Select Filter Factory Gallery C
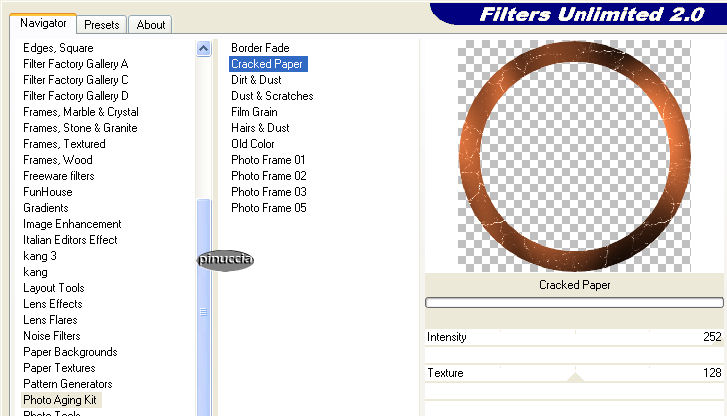The image size is (727, 416). point(76,80)
